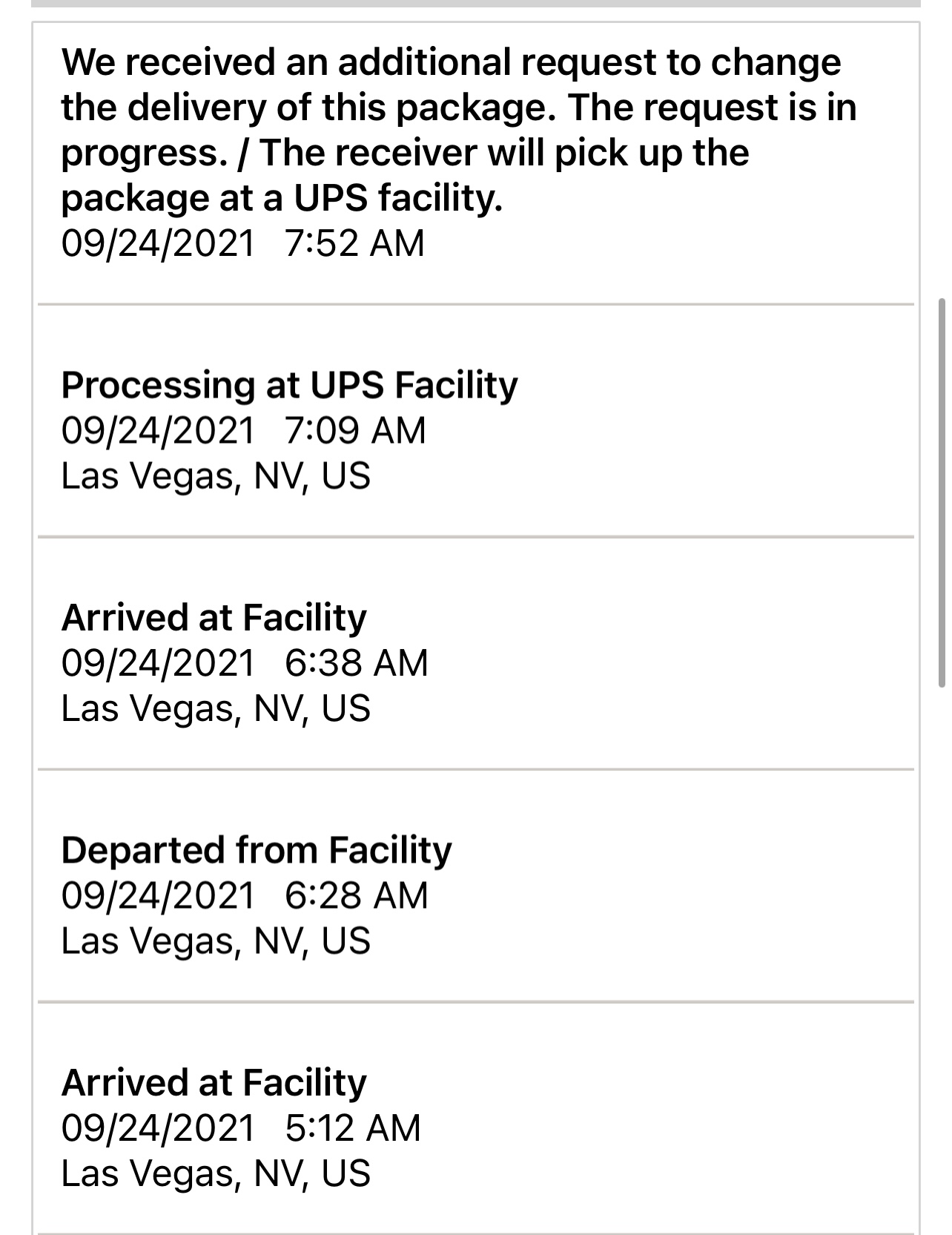Click the 7:52 AM time stamp
The image size is (952, 1235).
point(354,243)
